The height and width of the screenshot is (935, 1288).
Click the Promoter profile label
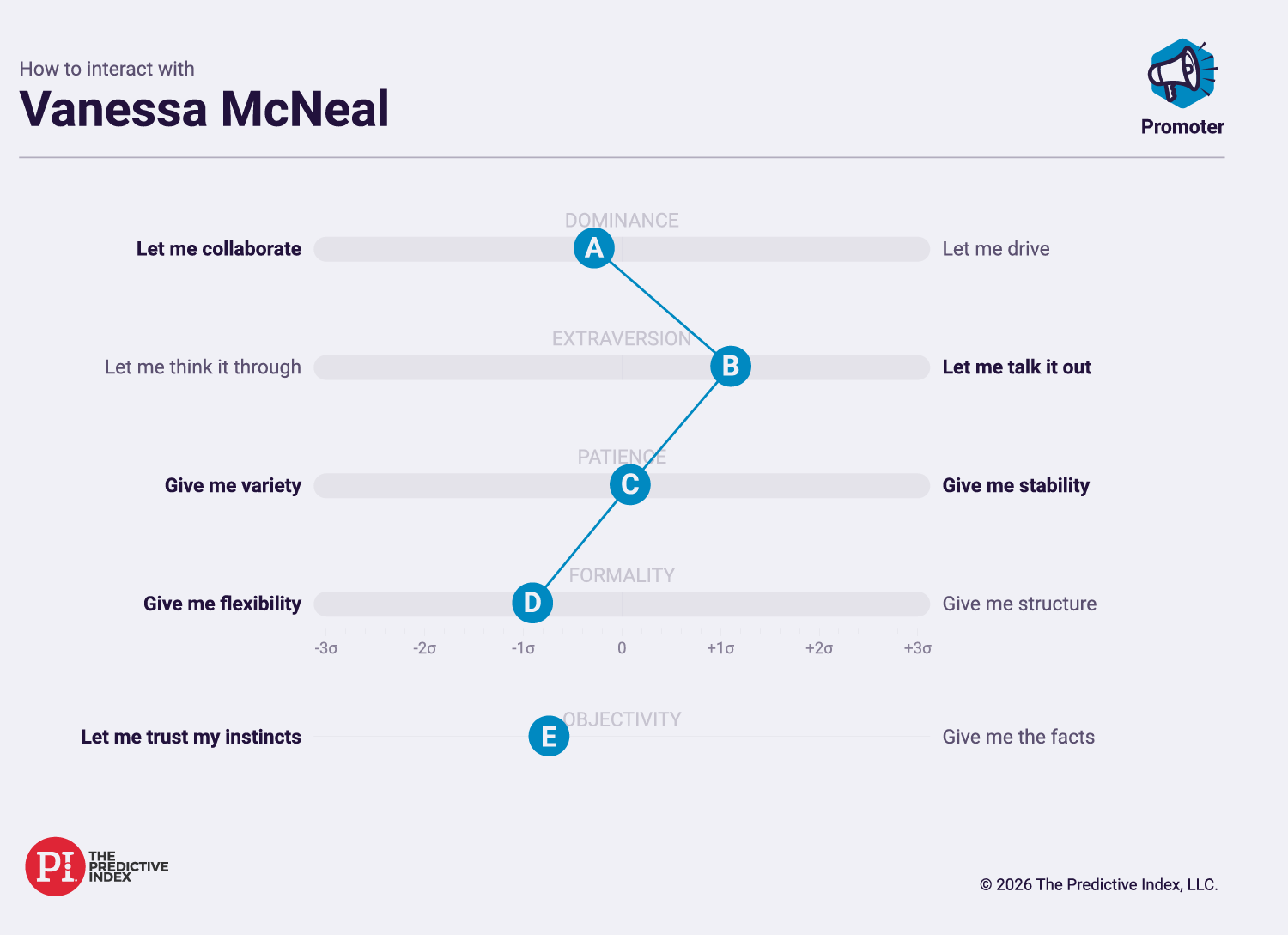click(x=1182, y=127)
